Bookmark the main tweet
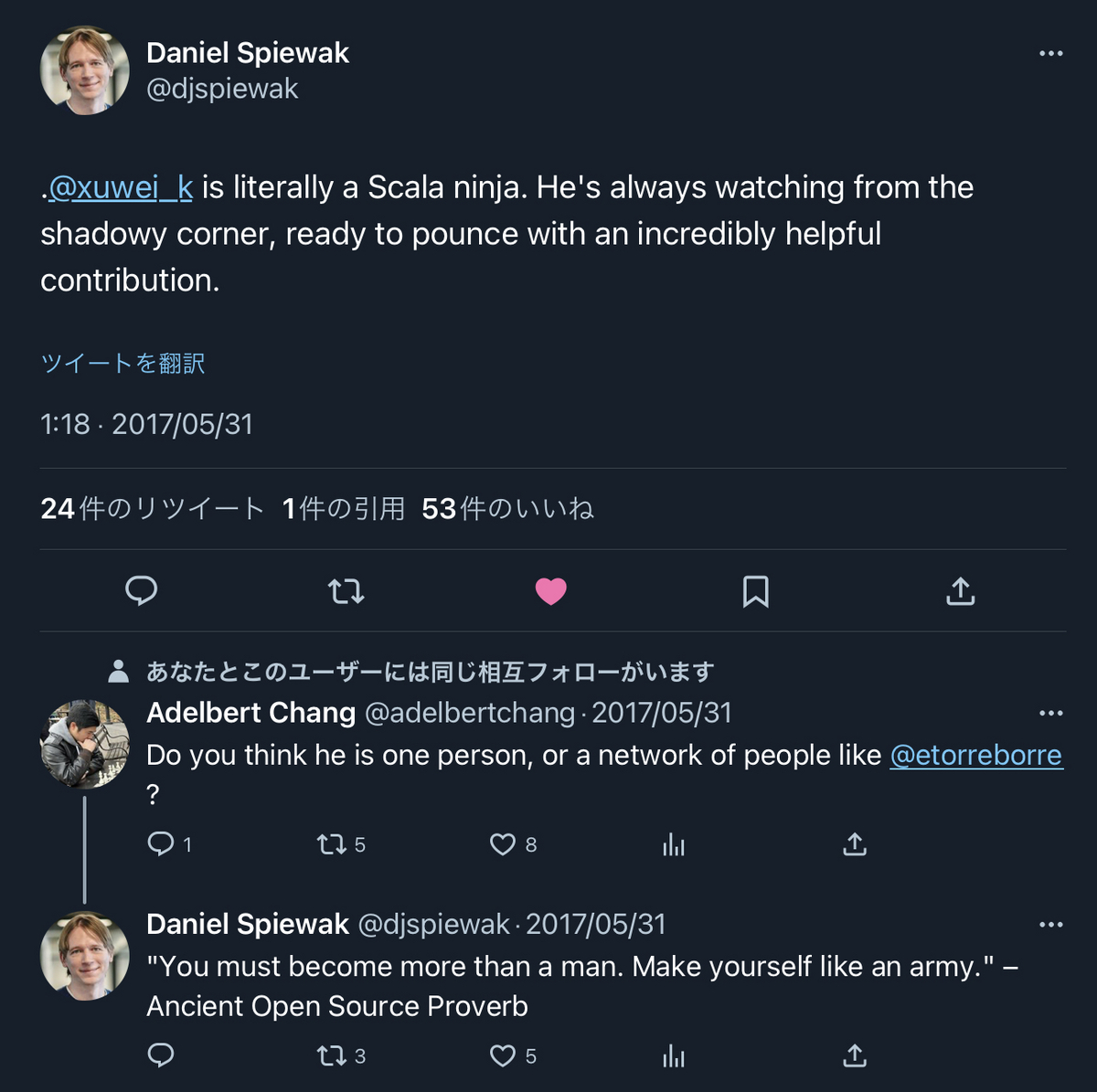The height and width of the screenshot is (1092, 1097). [755, 591]
